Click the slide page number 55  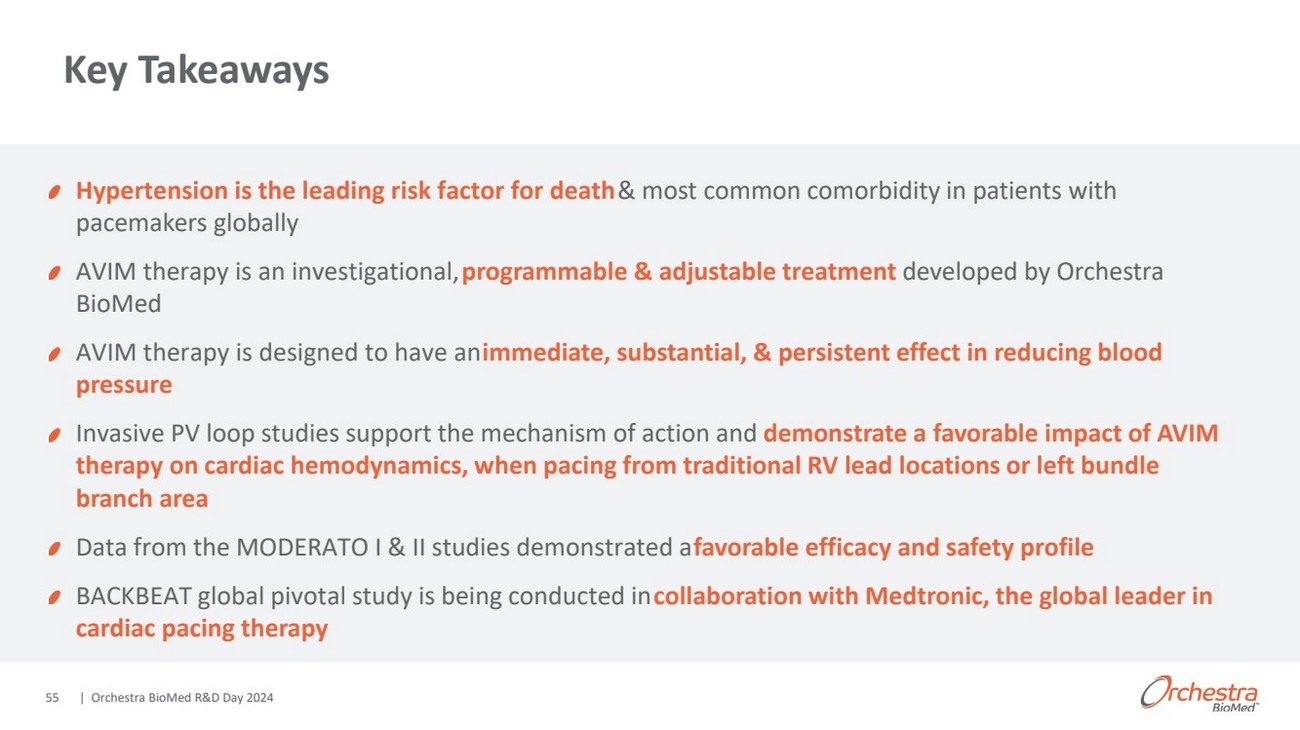coord(52,698)
